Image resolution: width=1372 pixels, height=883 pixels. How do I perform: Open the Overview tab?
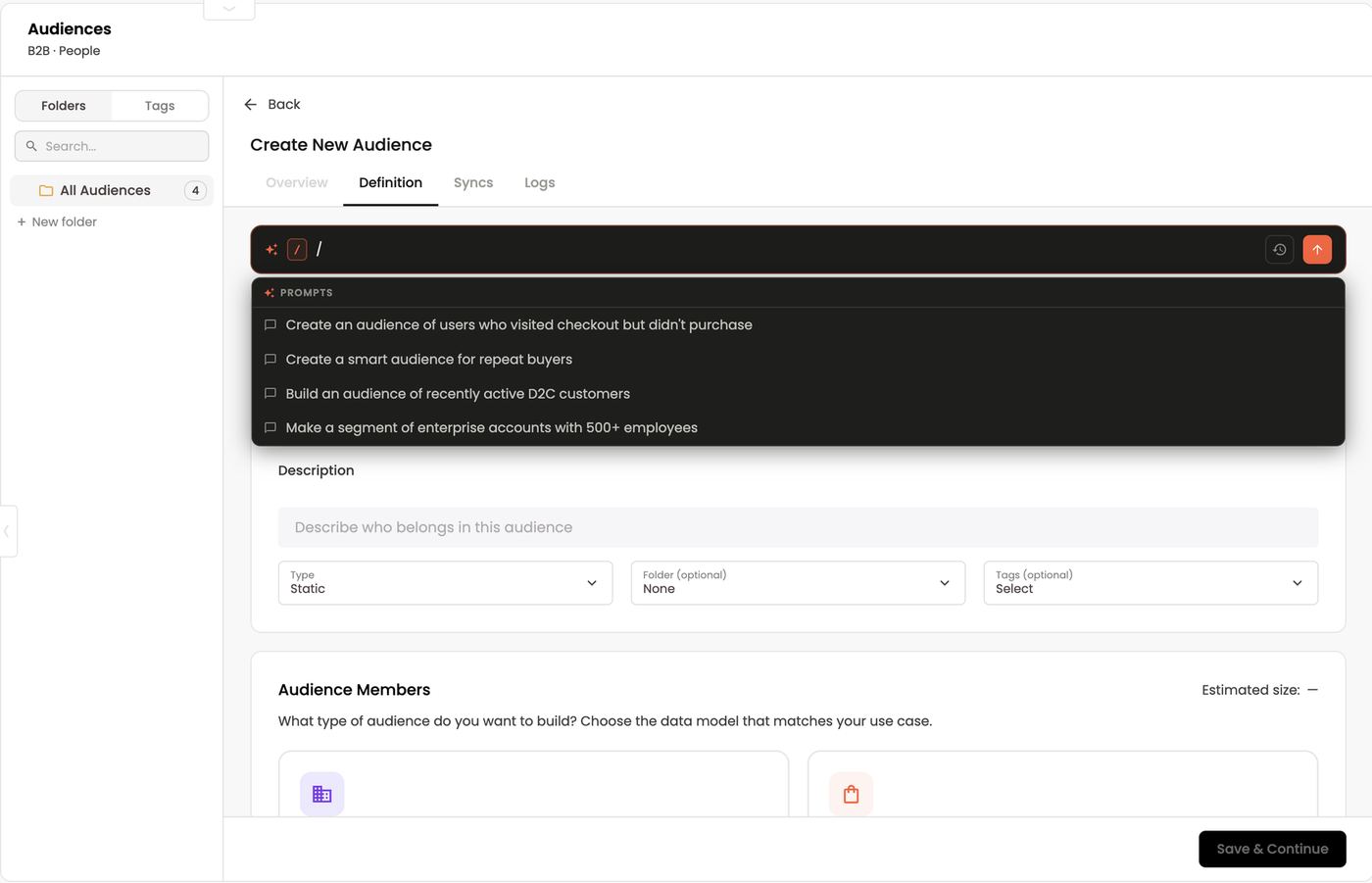click(x=297, y=182)
